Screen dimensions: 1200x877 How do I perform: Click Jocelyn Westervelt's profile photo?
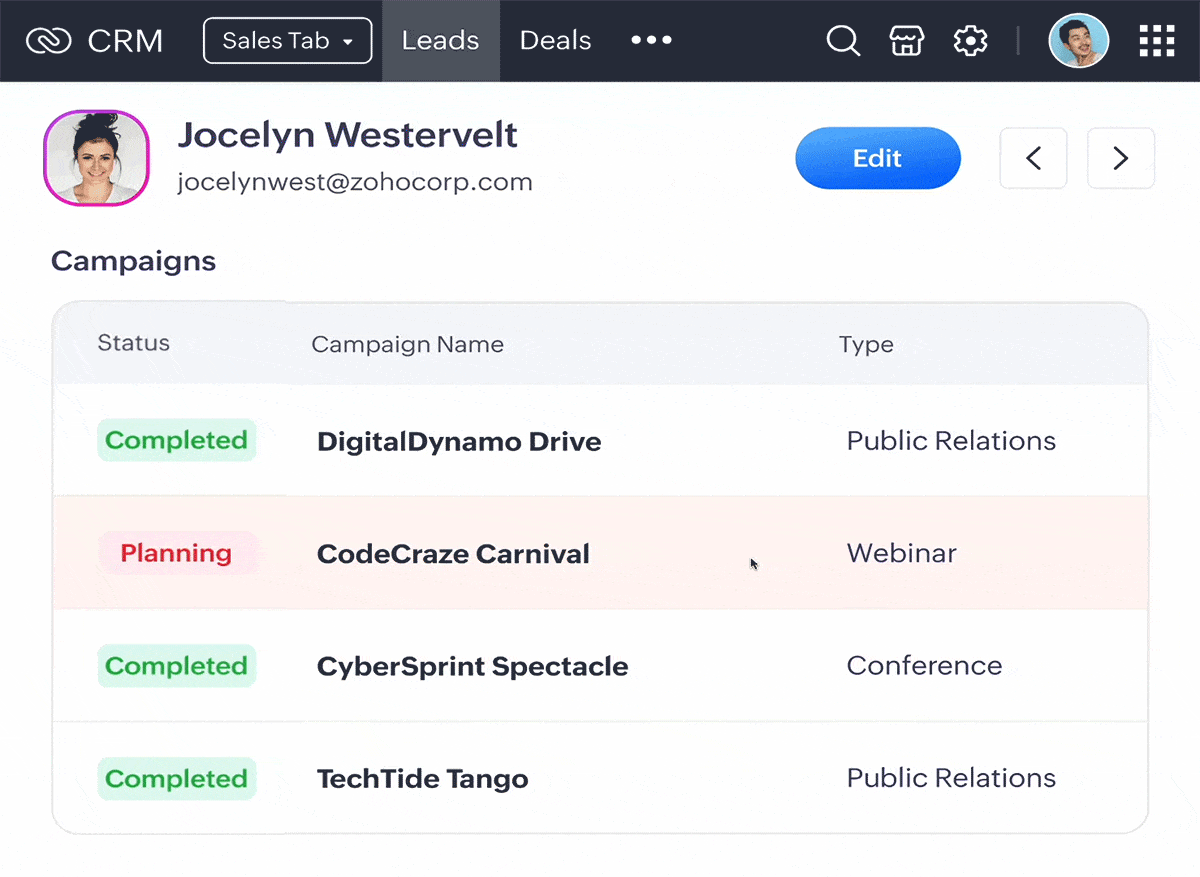(96, 158)
